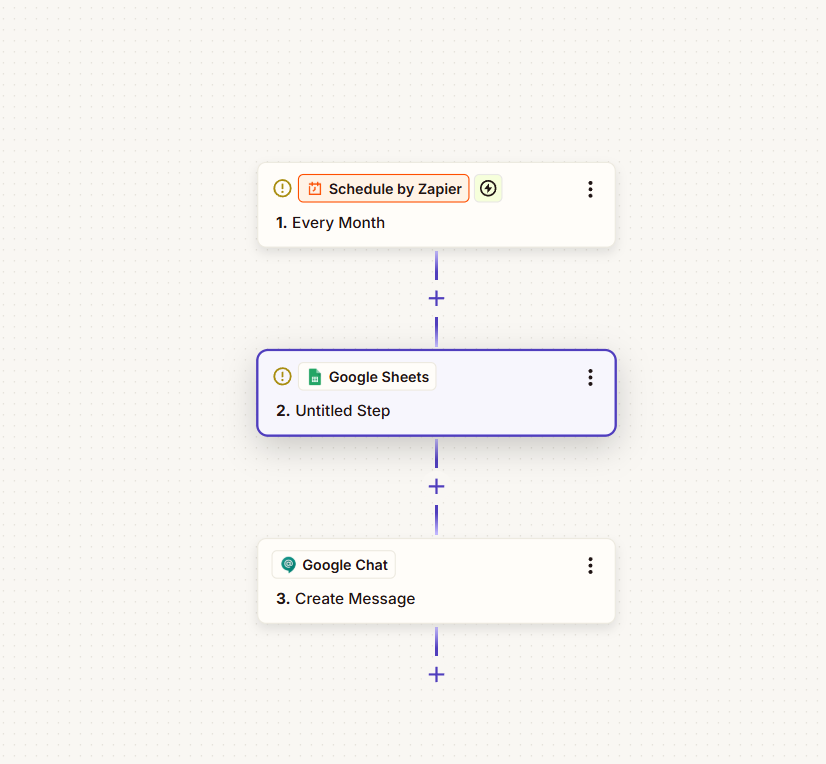
Task: Click warning icon on Schedule by Zapier step
Action: [282, 188]
